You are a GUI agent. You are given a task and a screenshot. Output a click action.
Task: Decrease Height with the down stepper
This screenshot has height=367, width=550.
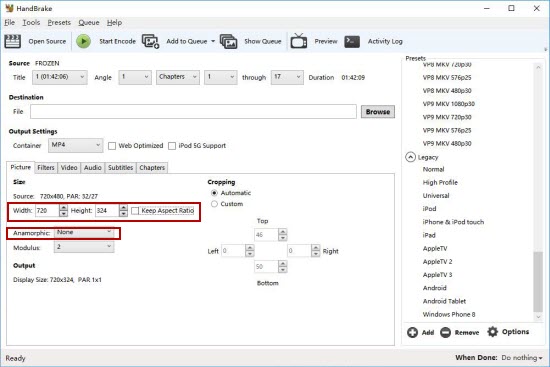[123, 214]
